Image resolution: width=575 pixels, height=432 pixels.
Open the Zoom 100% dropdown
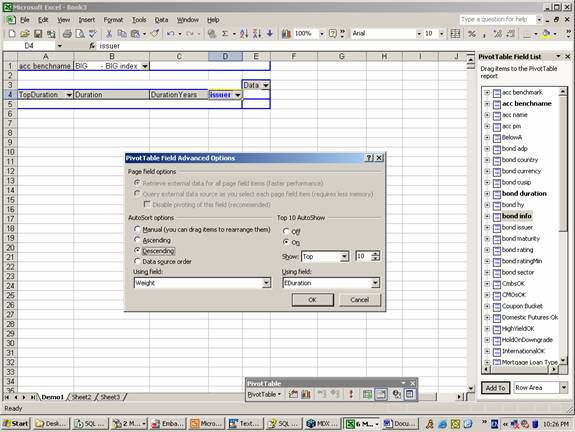(322, 34)
